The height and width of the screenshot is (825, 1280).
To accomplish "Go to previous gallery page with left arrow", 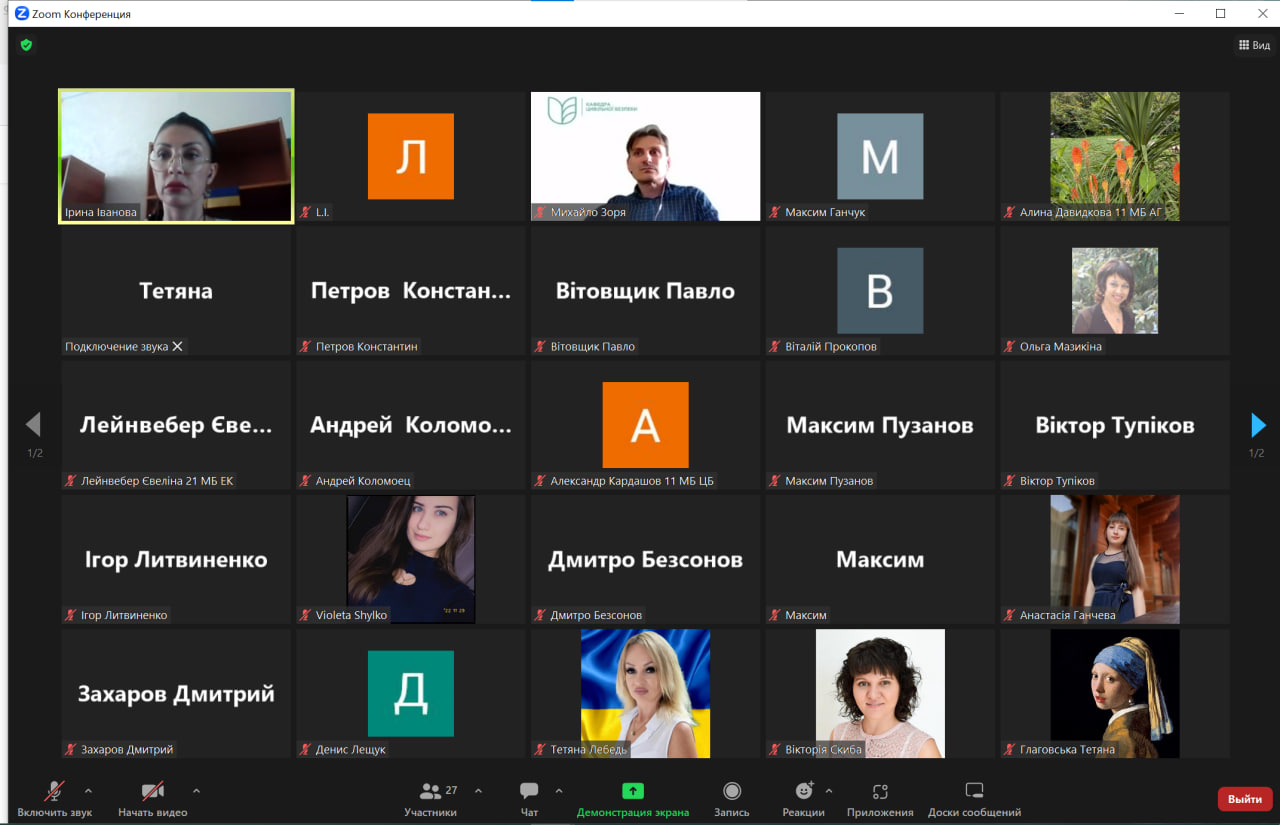I will (33, 425).
